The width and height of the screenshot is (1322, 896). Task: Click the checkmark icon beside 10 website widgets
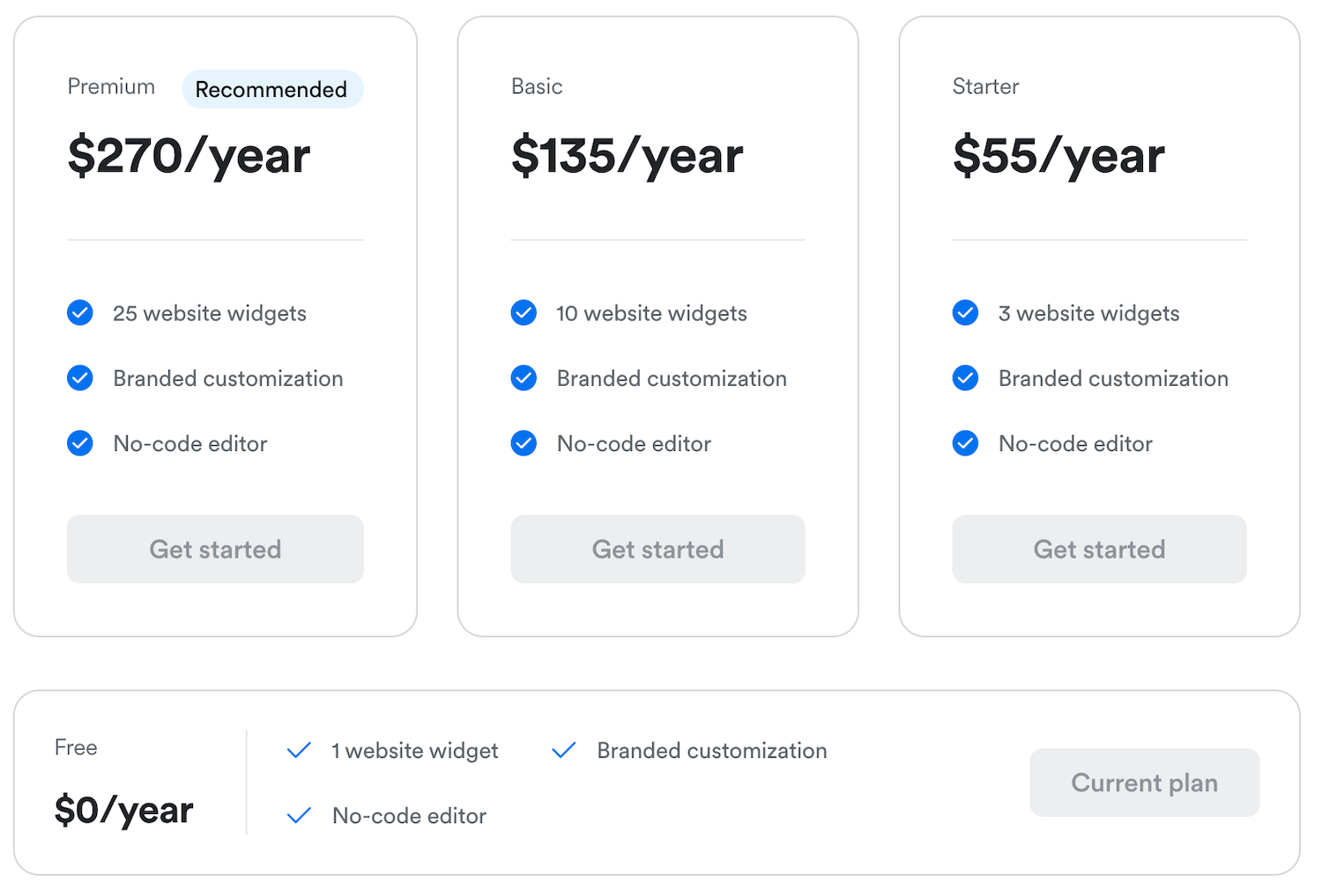click(524, 313)
